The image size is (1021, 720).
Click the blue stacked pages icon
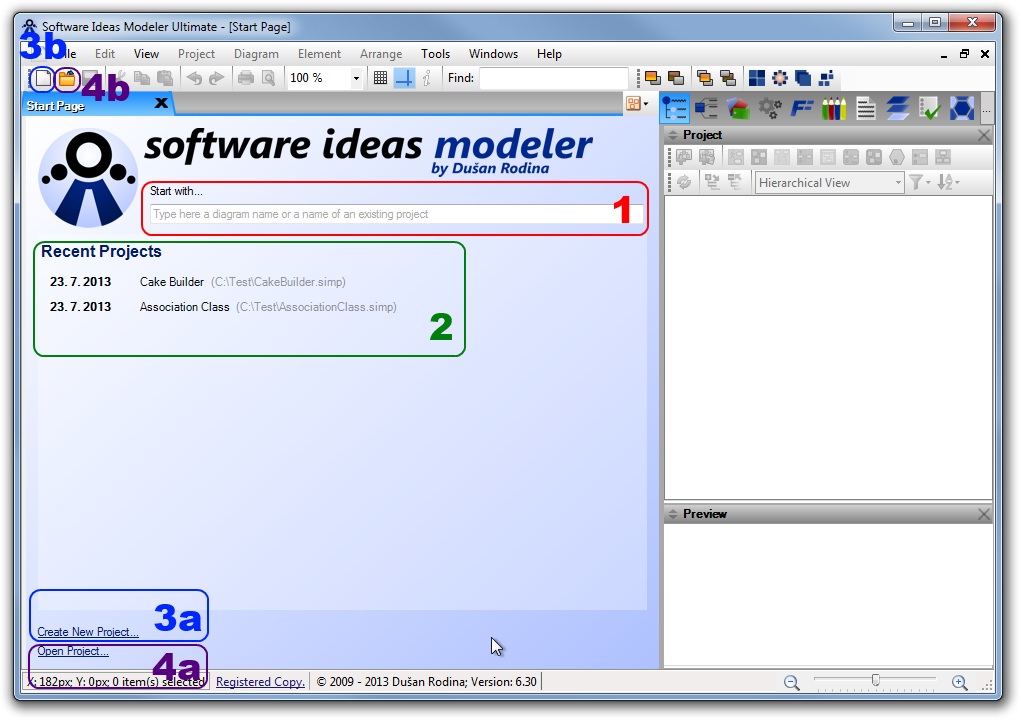803,79
